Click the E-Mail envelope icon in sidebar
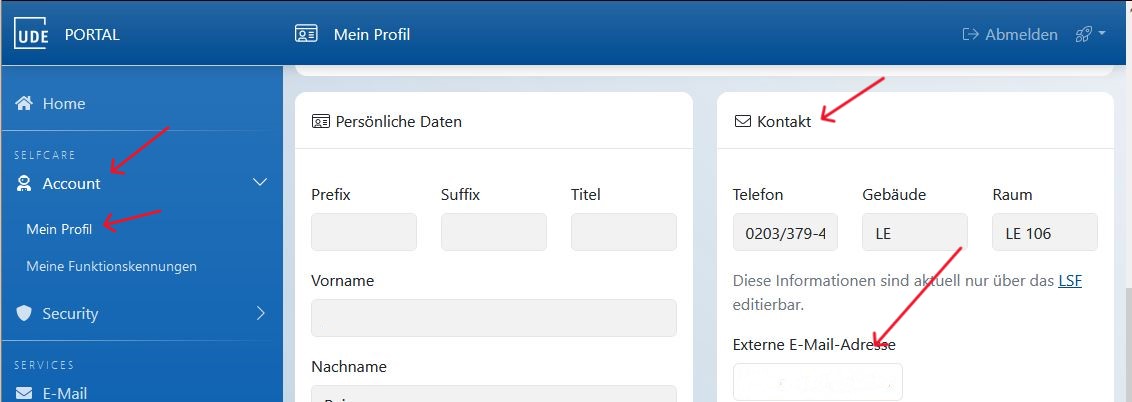 24,393
